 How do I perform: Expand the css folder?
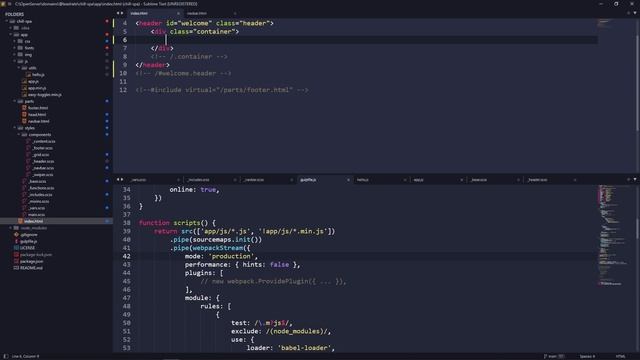click(15, 41)
